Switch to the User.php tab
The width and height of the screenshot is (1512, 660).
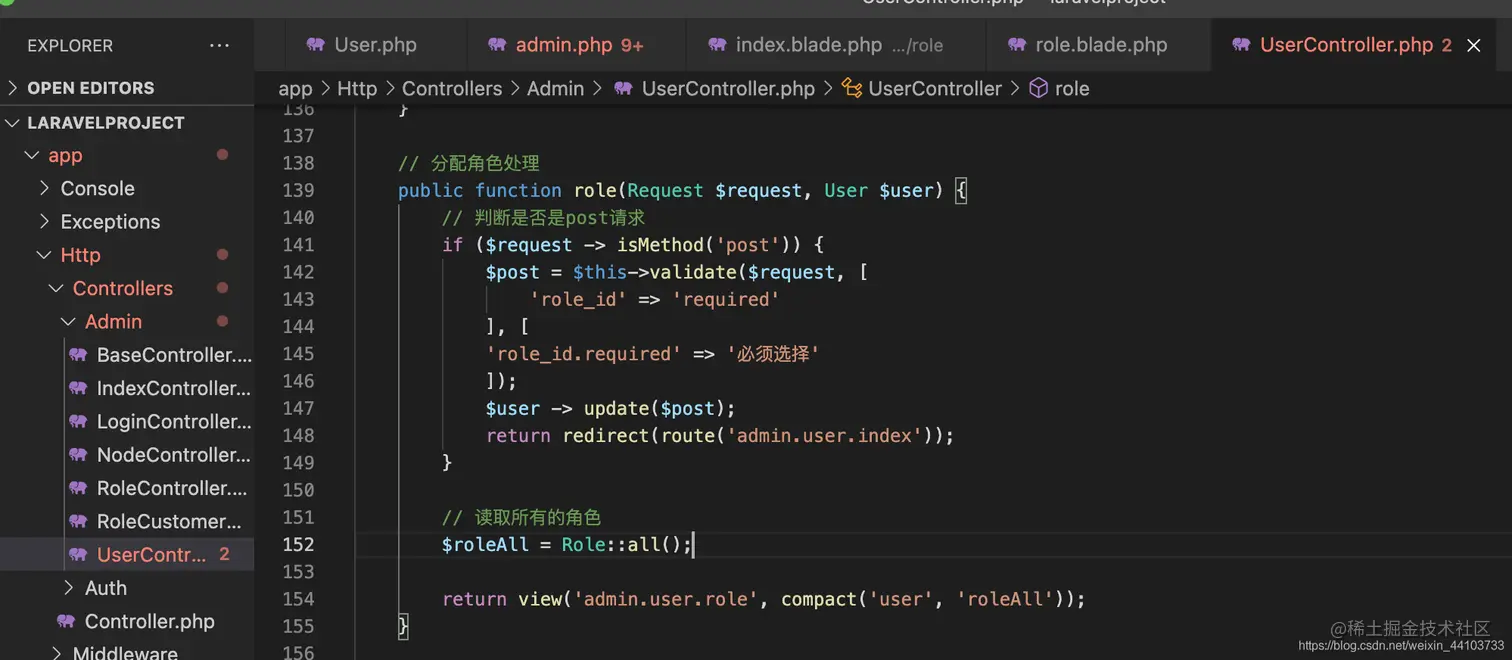(x=375, y=45)
